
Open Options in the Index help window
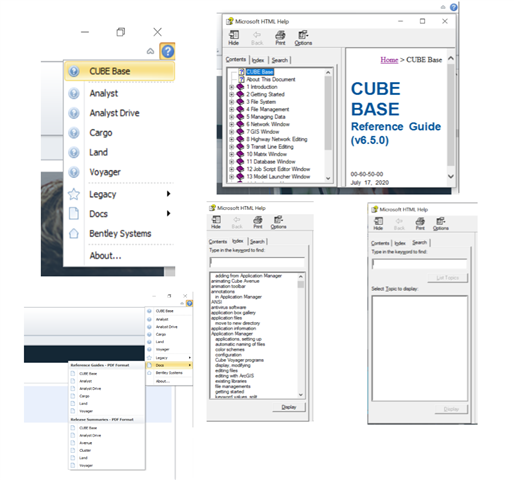point(278,222)
